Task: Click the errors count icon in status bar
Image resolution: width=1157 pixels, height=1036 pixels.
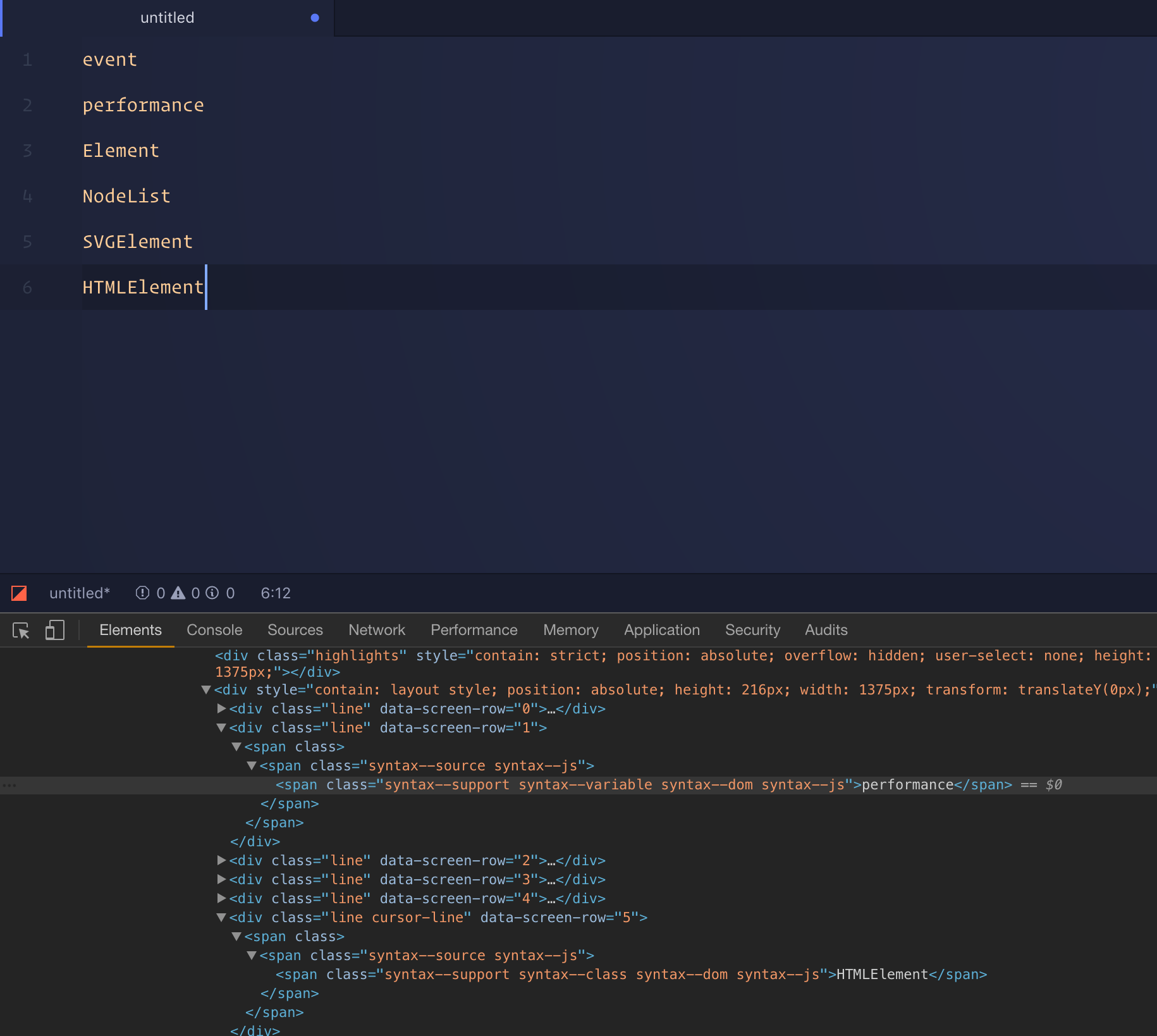Action: click(x=143, y=593)
